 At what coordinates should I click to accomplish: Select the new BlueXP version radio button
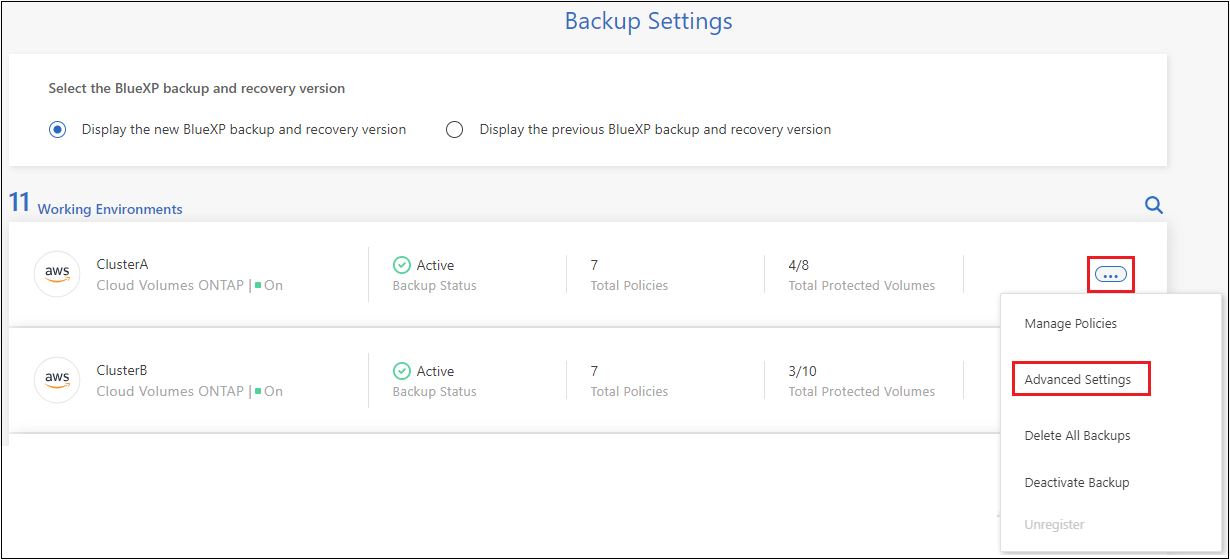[59, 129]
